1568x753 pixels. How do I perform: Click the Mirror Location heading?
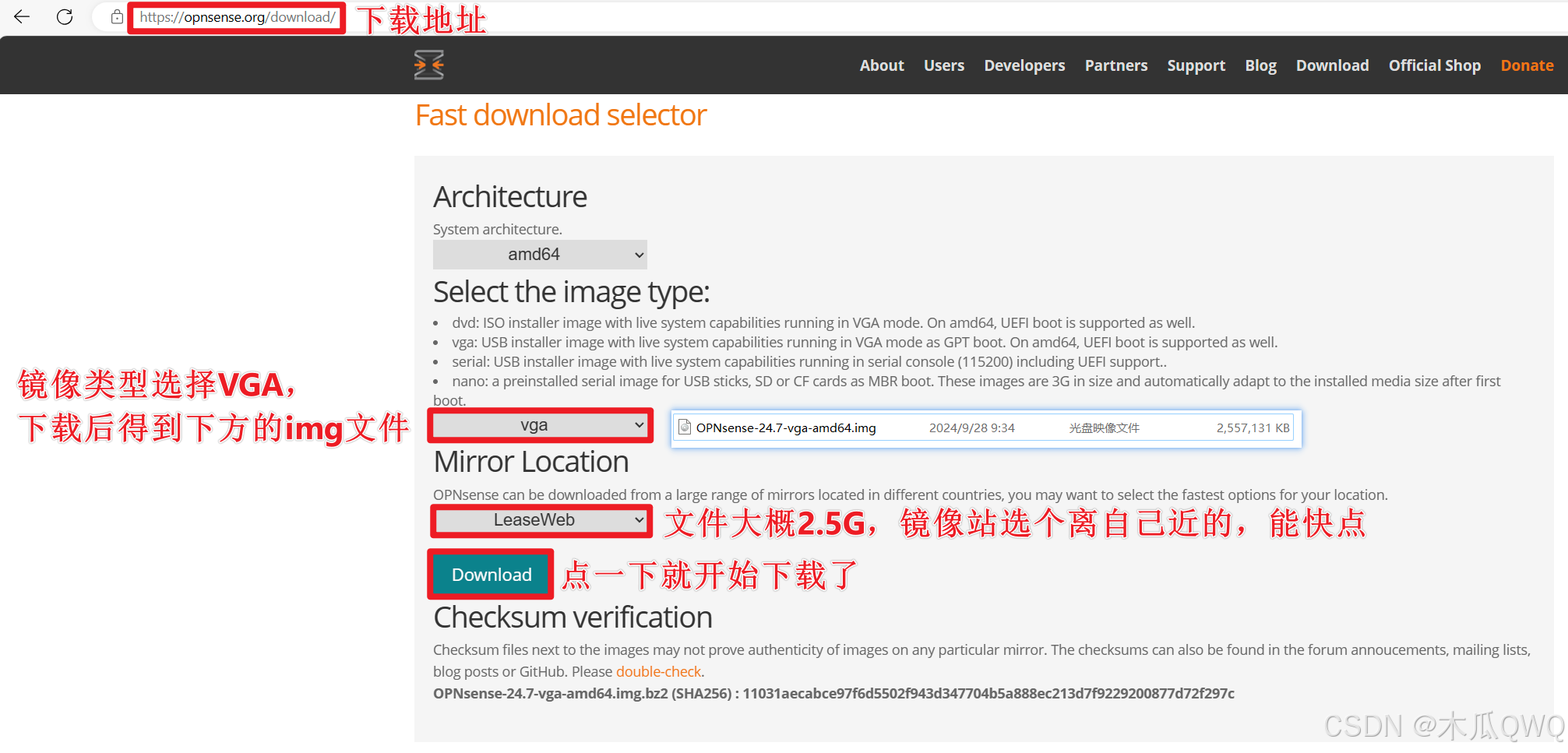(531, 462)
